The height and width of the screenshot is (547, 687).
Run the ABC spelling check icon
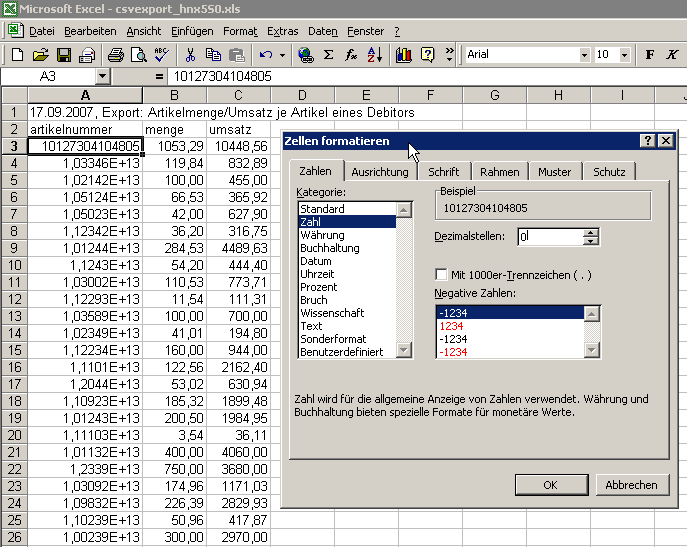162,55
